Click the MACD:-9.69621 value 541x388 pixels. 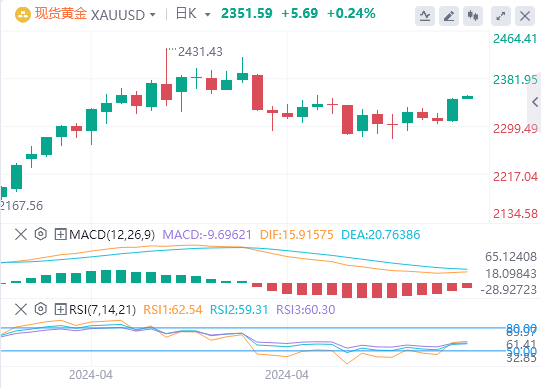coord(207,235)
